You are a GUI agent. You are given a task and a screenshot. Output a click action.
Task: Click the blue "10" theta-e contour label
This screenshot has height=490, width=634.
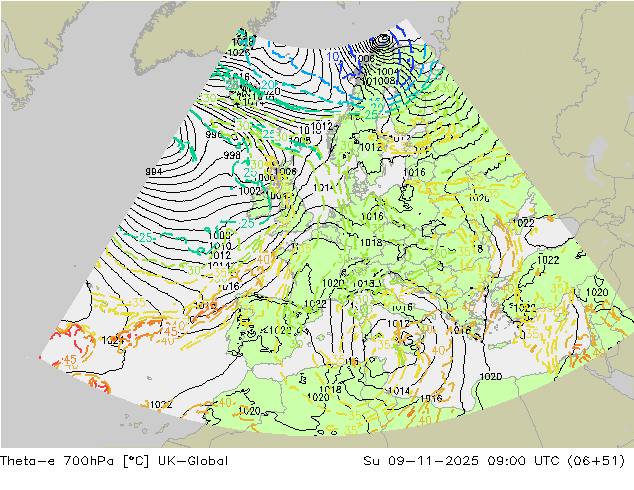coord(333,57)
